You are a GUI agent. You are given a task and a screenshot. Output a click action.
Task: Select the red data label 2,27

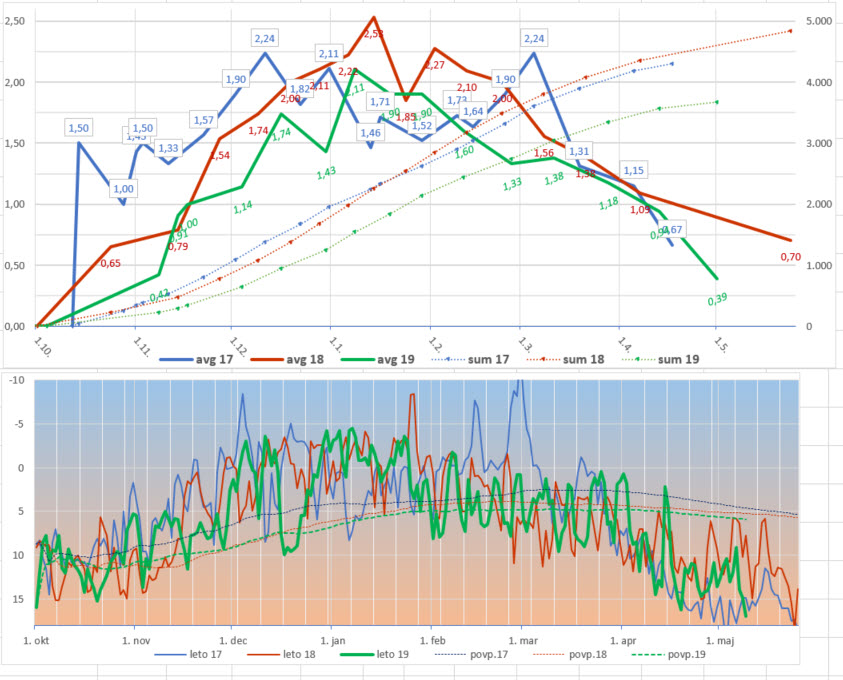pos(434,65)
